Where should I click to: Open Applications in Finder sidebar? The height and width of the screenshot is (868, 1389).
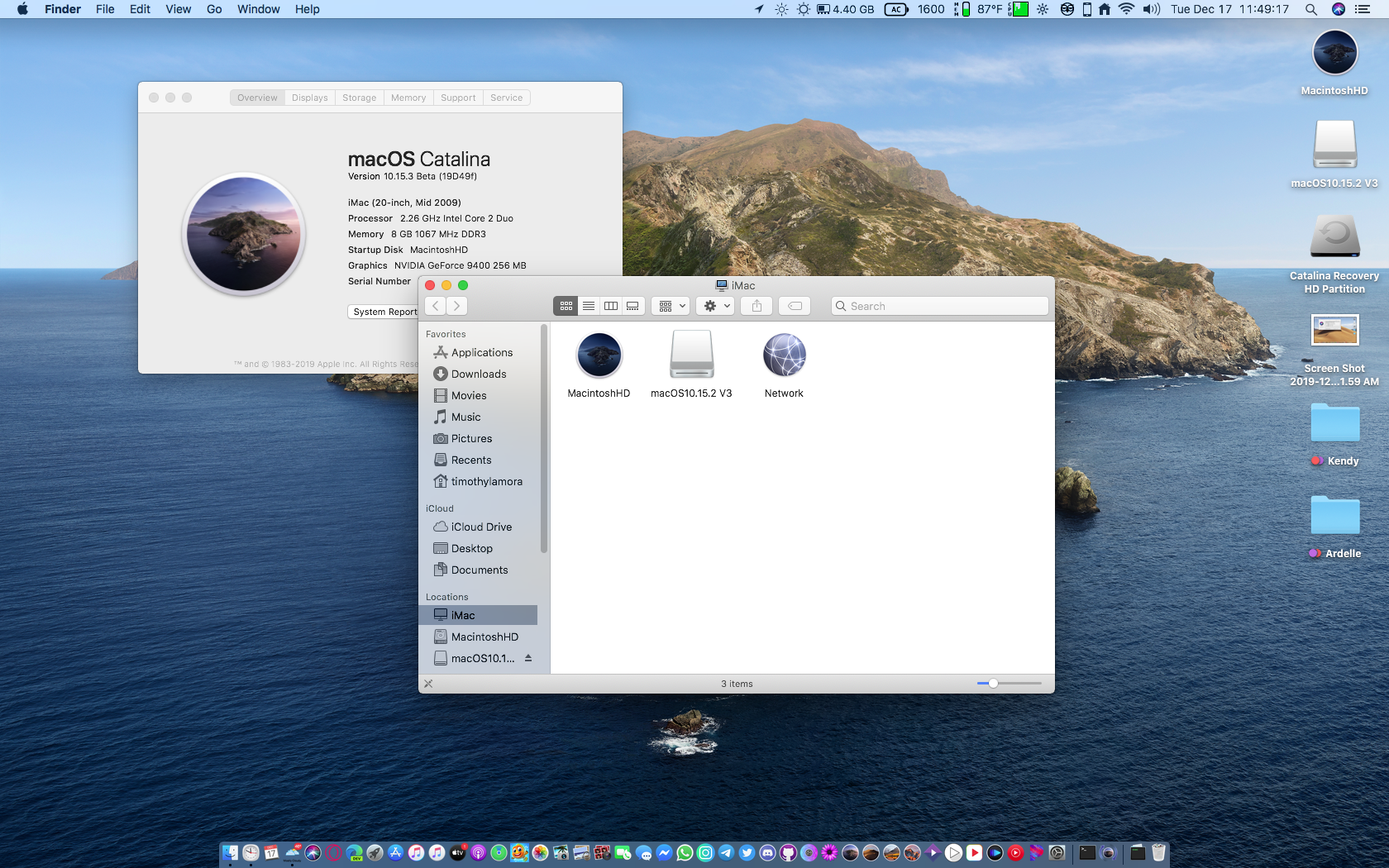click(481, 352)
